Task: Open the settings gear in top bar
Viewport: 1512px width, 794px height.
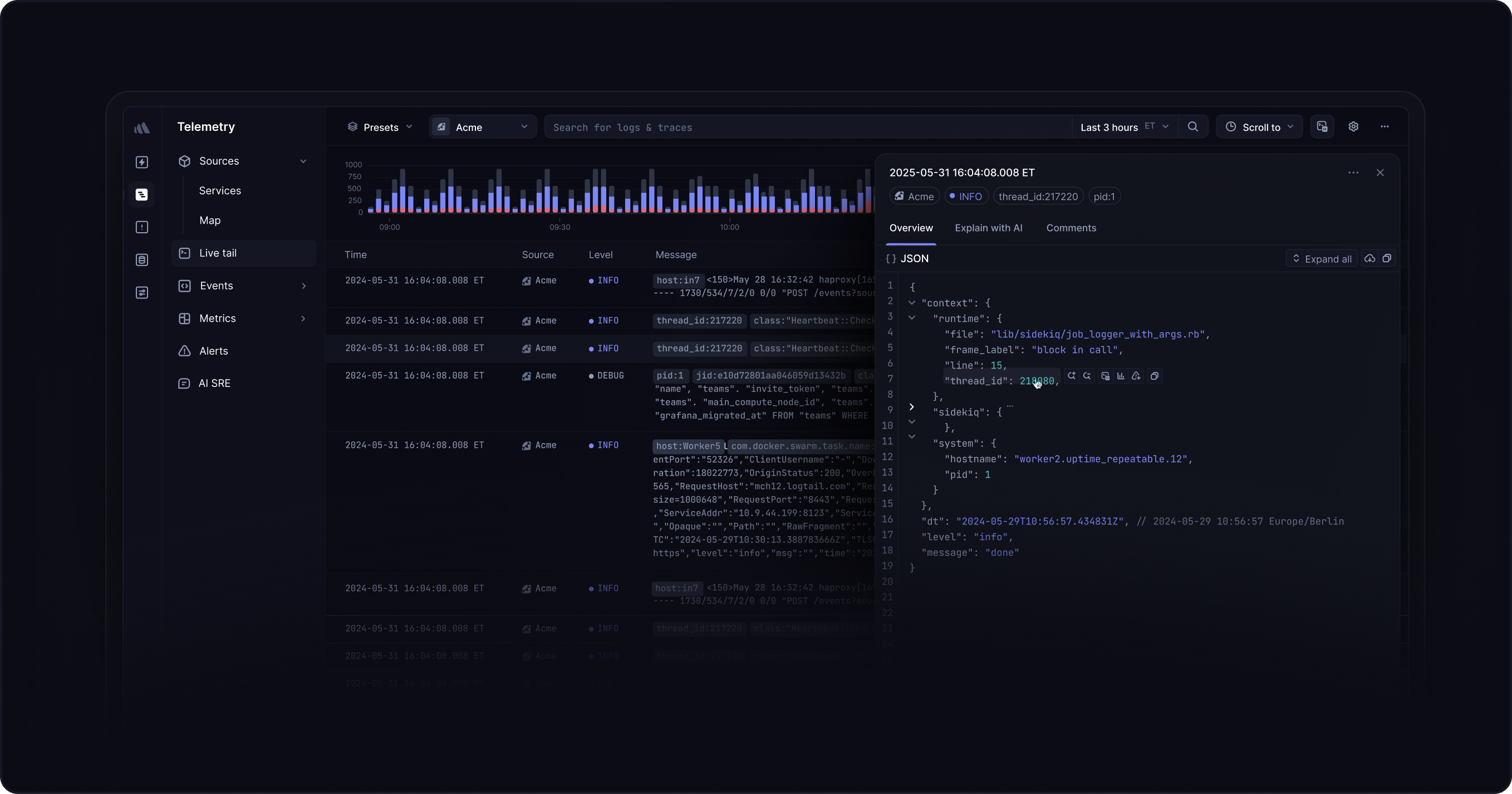Action: 1353,127
